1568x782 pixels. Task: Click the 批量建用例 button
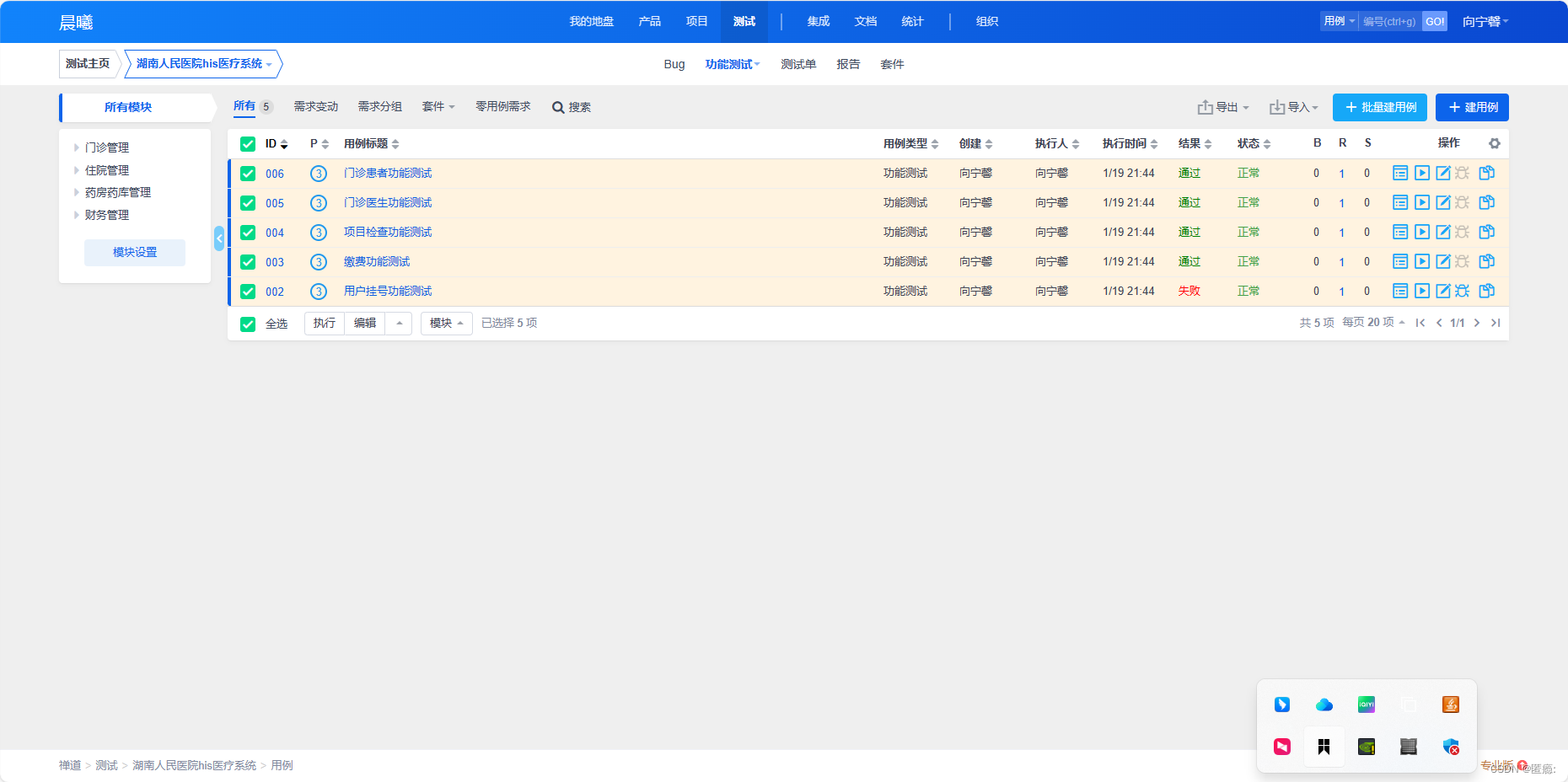pyautogui.click(x=1380, y=107)
